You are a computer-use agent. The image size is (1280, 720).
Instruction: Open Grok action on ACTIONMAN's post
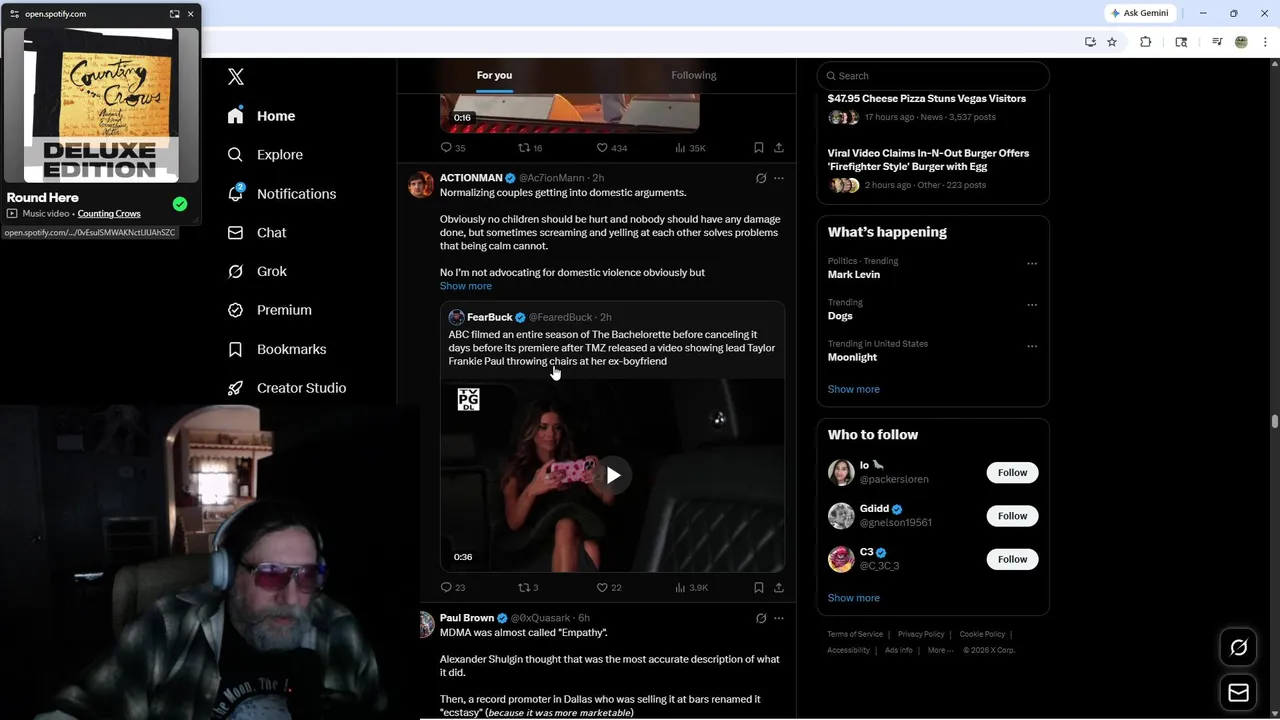point(761,178)
